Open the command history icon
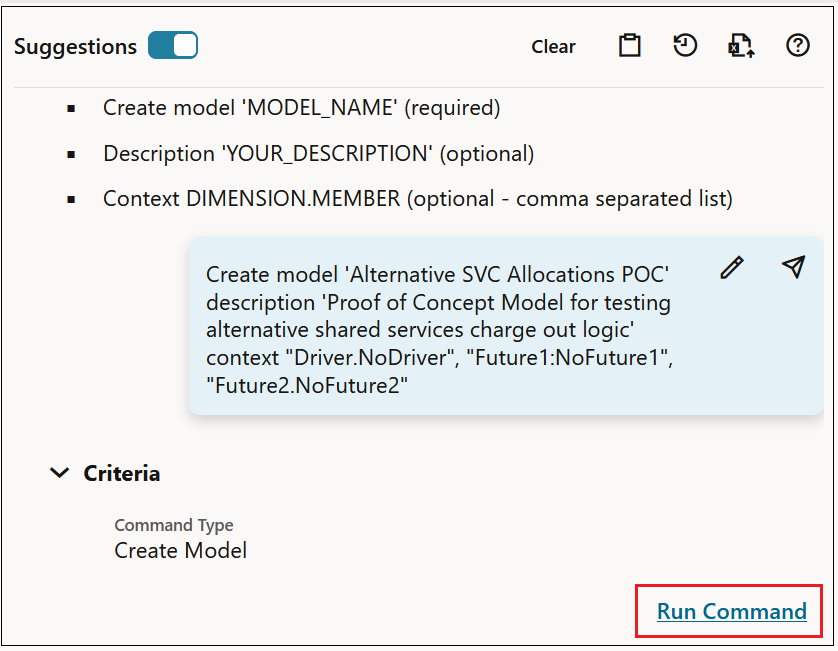This screenshot has width=838, height=651. pos(685,46)
